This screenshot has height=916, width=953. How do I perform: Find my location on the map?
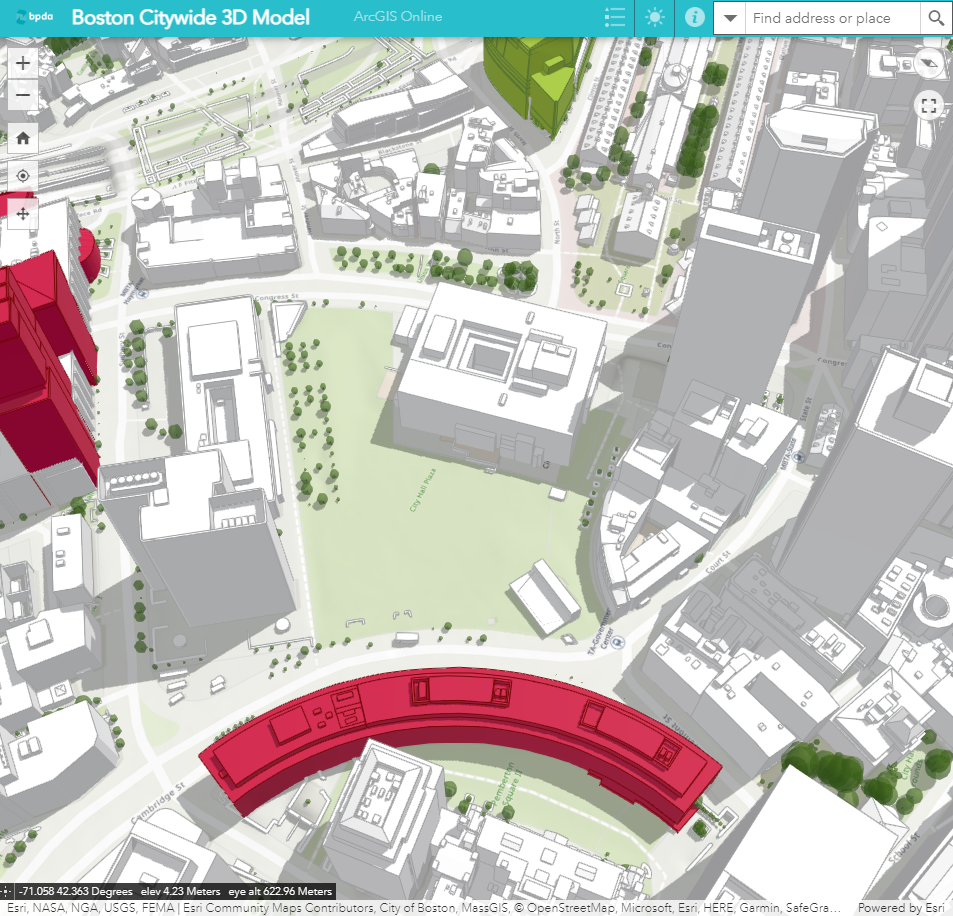(x=22, y=175)
